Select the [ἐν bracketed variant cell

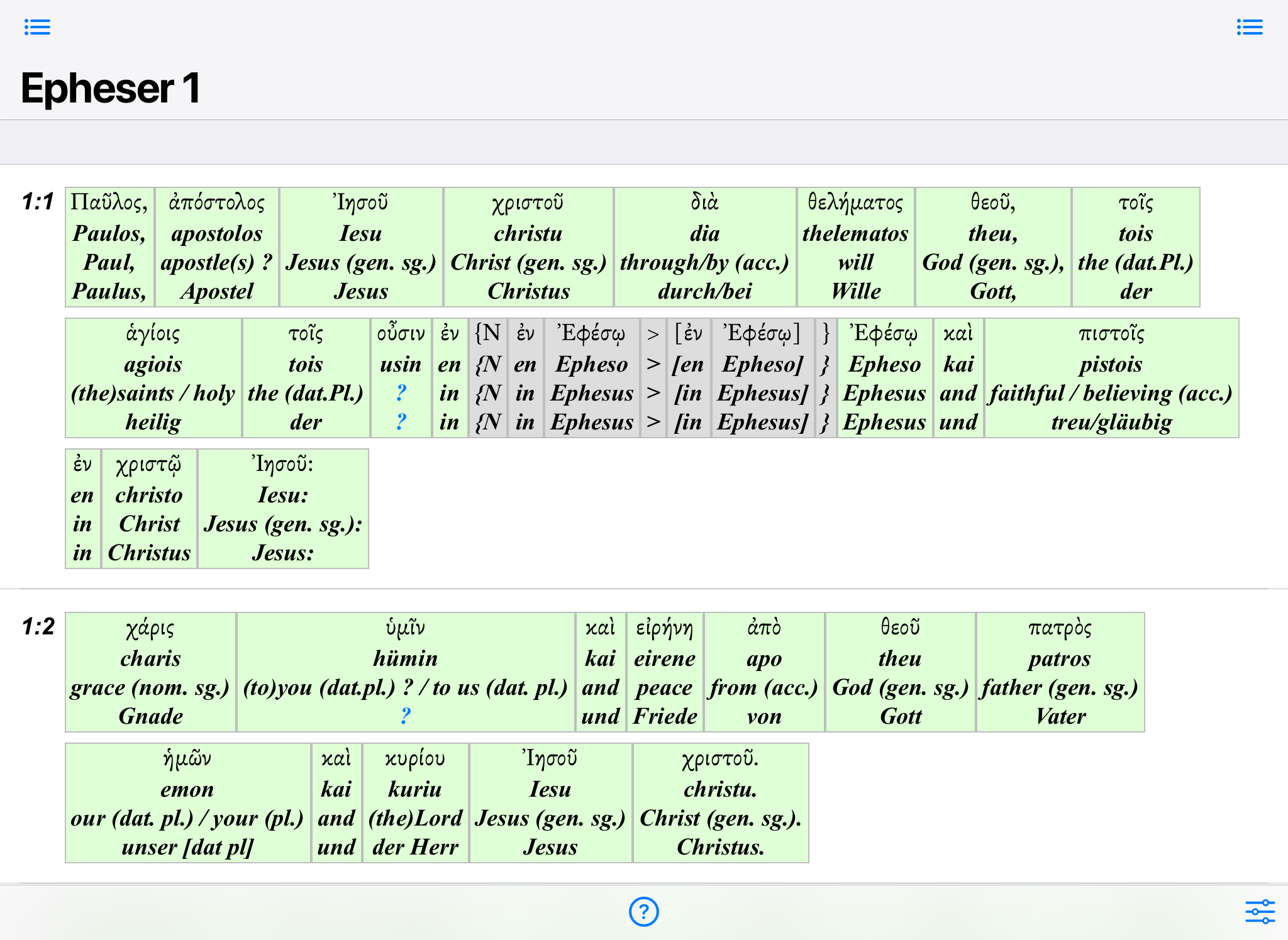click(688, 378)
